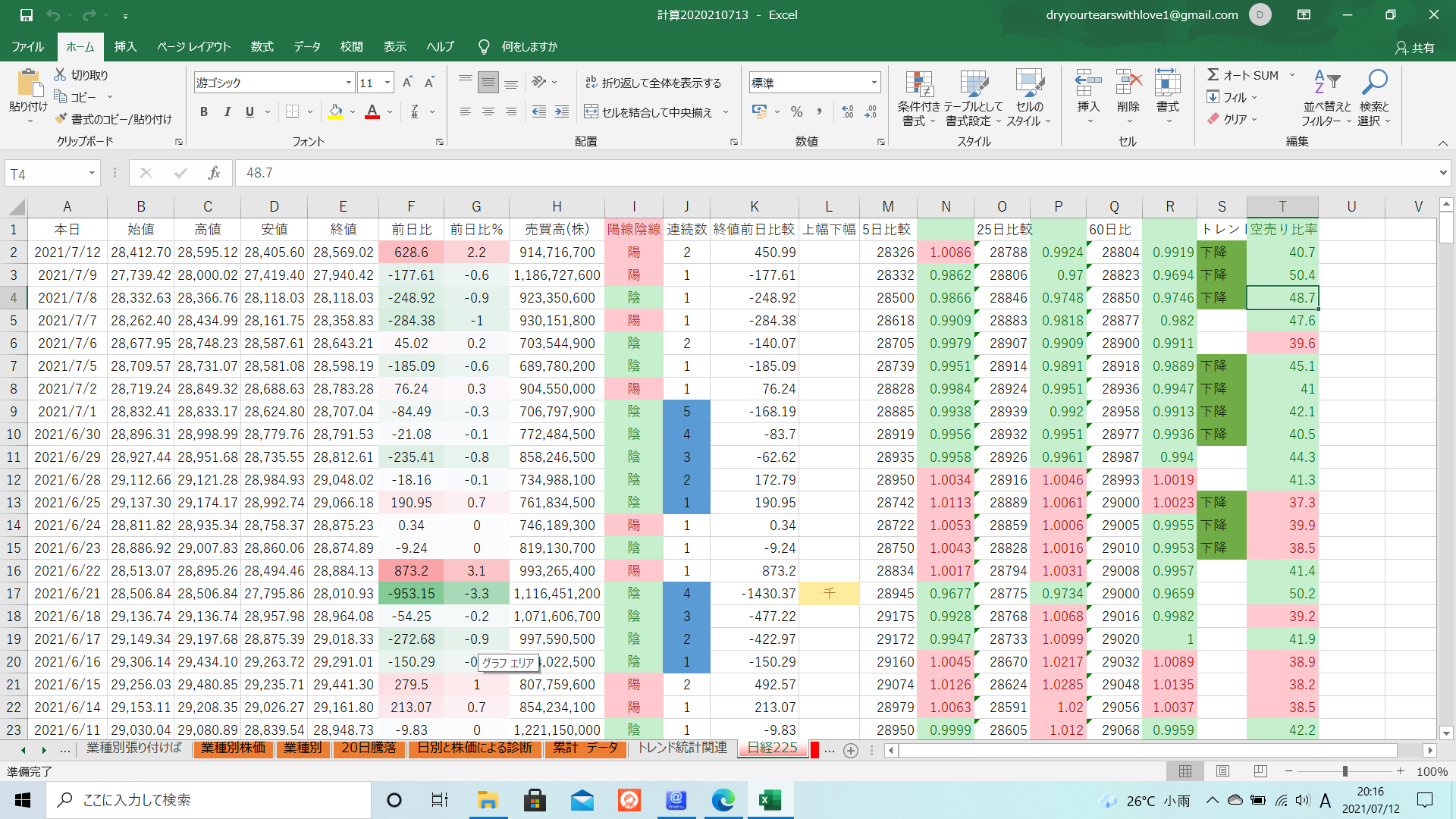Toggle Bold formatting button
This screenshot has width=1456, height=819.
(203, 112)
